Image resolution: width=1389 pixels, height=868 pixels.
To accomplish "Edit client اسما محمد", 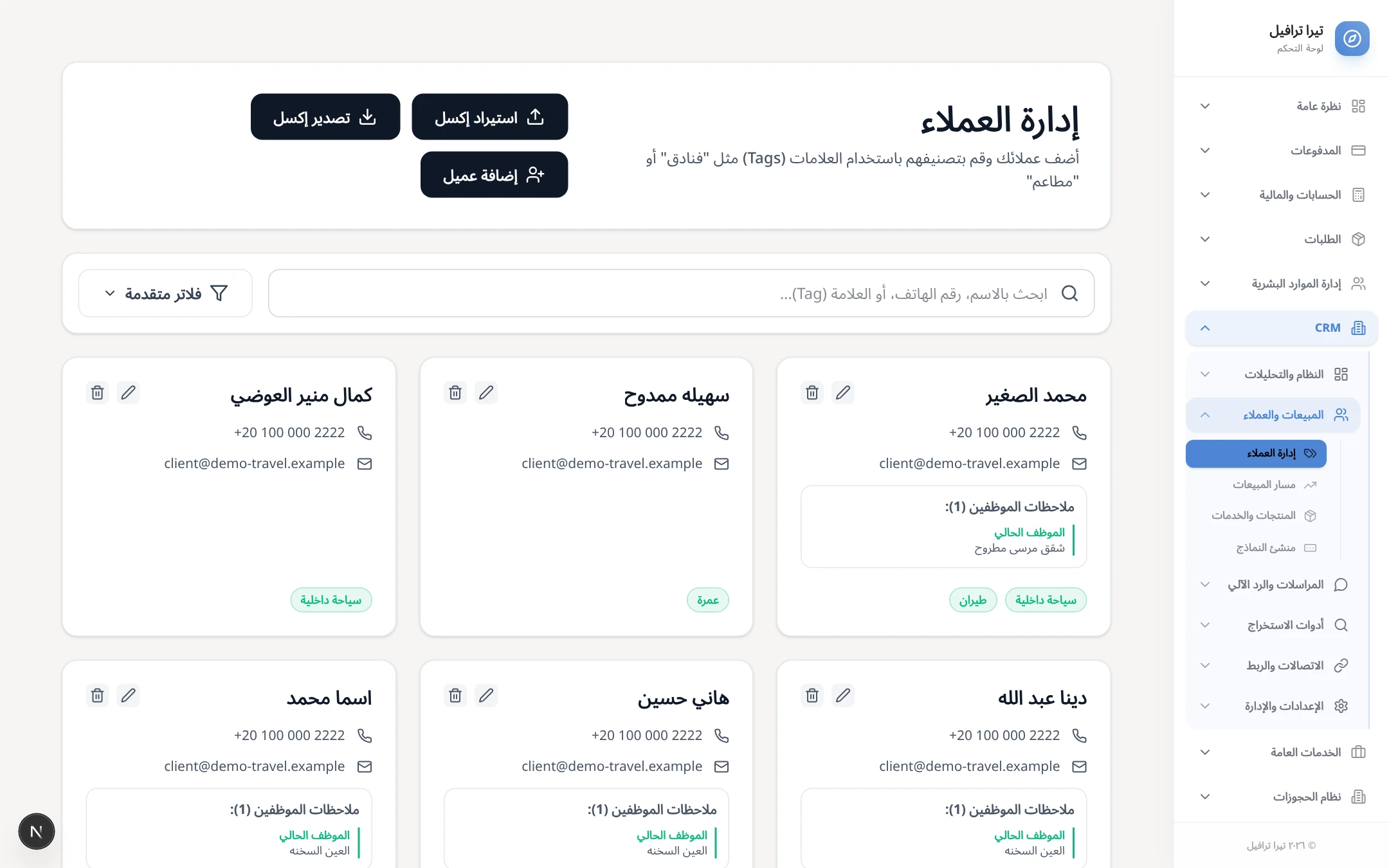I will pyautogui.click(x=129, y=695).
